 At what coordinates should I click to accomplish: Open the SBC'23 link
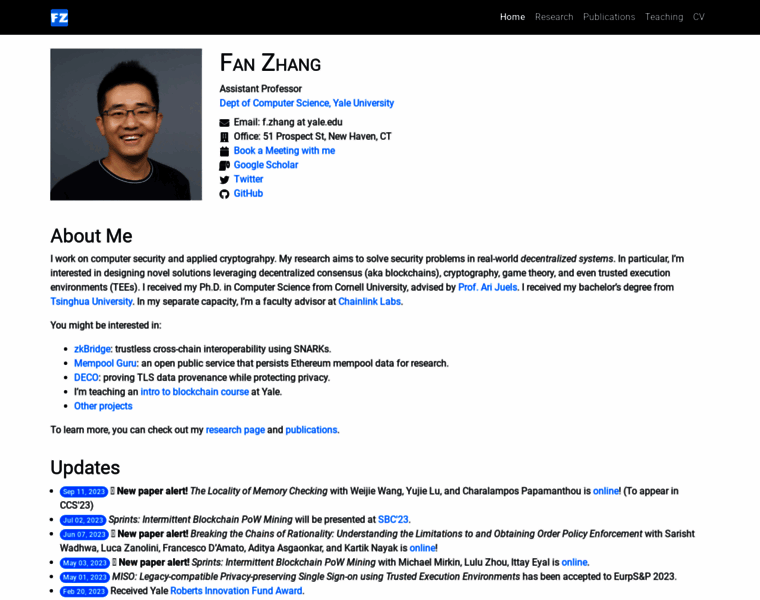point(393,520)
